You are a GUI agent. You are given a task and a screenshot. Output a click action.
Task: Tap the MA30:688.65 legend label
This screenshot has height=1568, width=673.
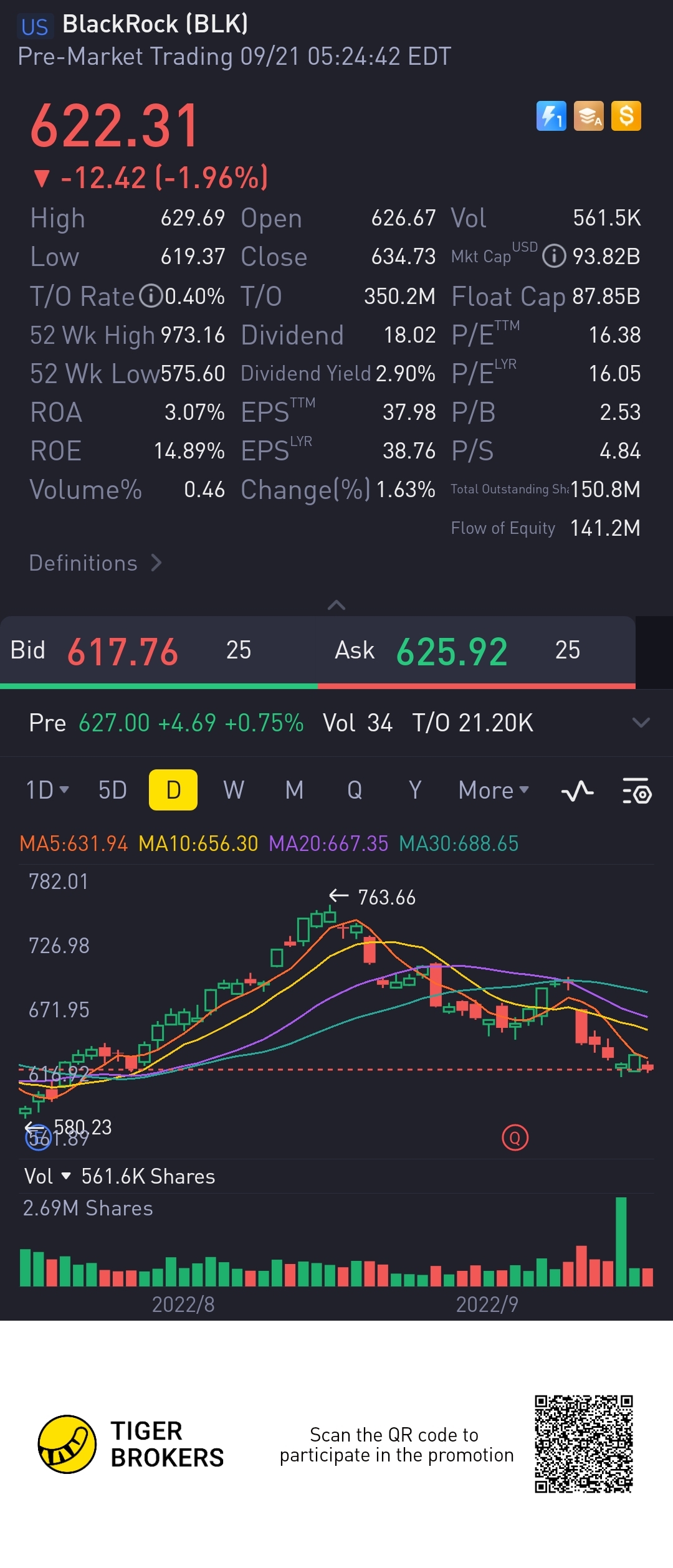[x=459, y=843]
